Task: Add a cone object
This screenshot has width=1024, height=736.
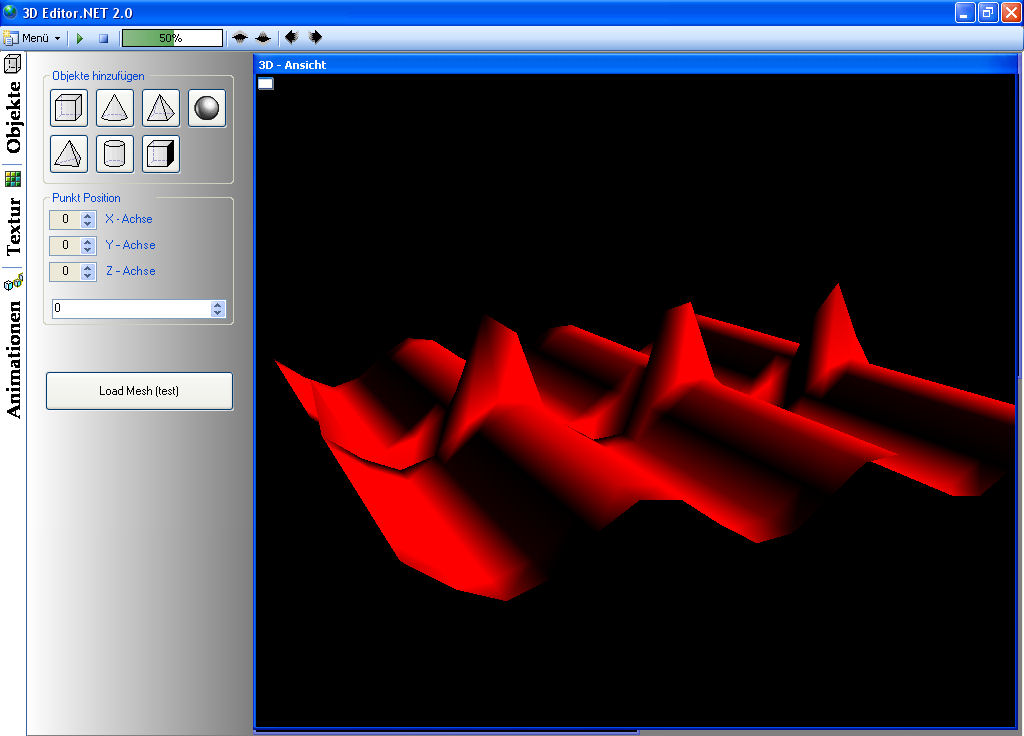Action: click(x=115, y=108)
